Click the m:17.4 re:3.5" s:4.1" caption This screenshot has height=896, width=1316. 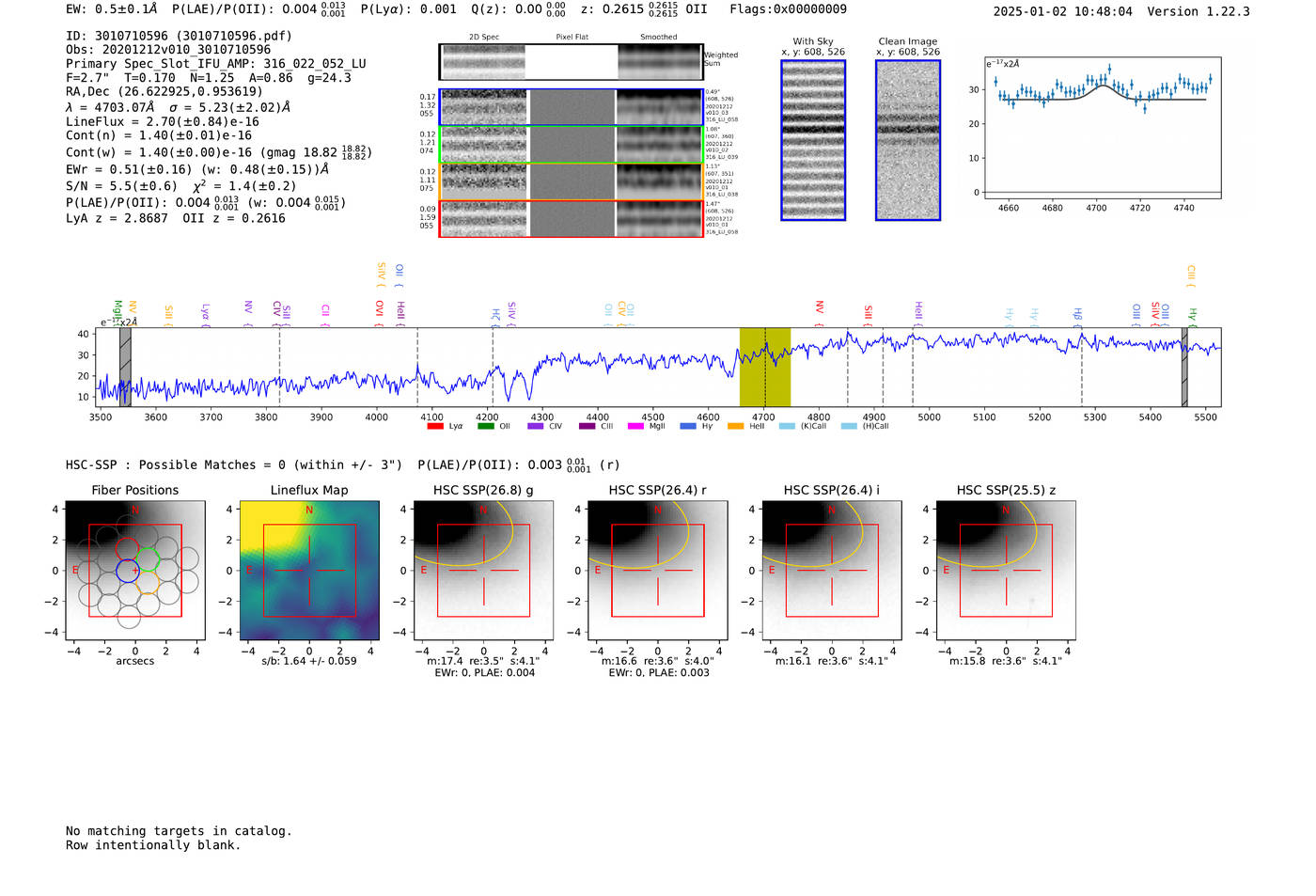click(484, 661)
